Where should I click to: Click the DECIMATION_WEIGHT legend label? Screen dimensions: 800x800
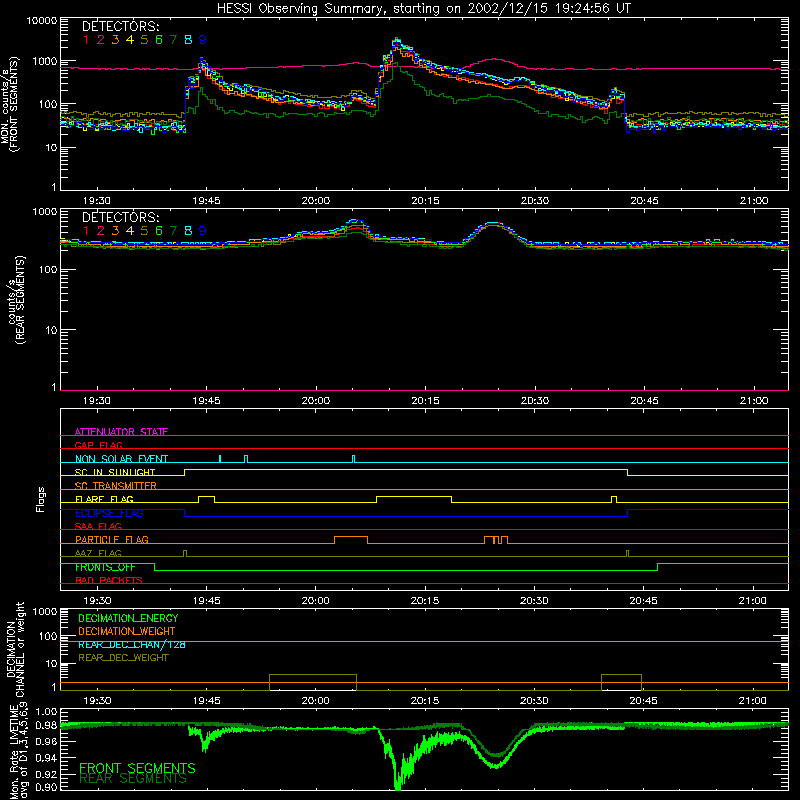pos(127,632)
